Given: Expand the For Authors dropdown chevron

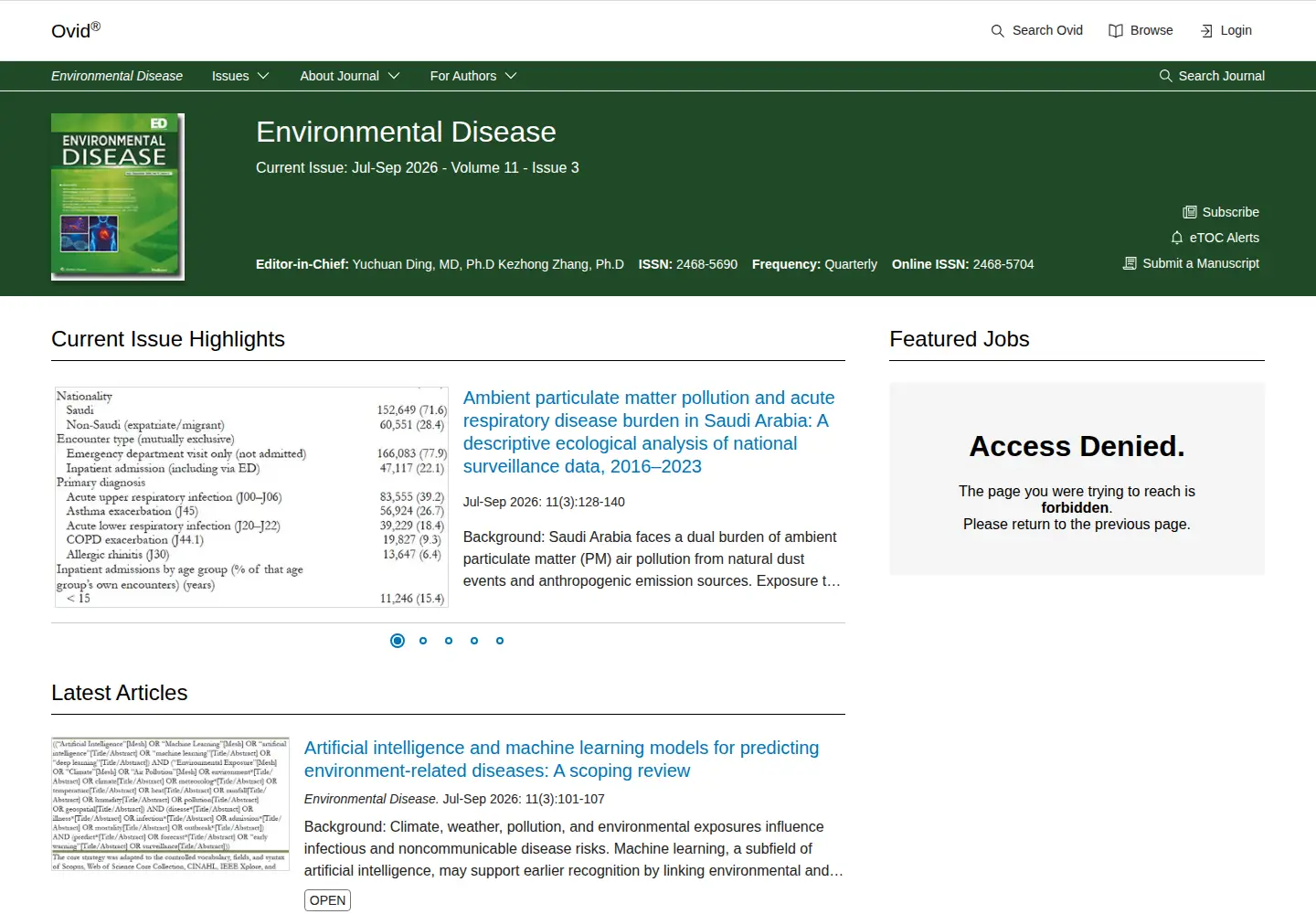Looking at the screenshot, I should (x=511, y=76).
